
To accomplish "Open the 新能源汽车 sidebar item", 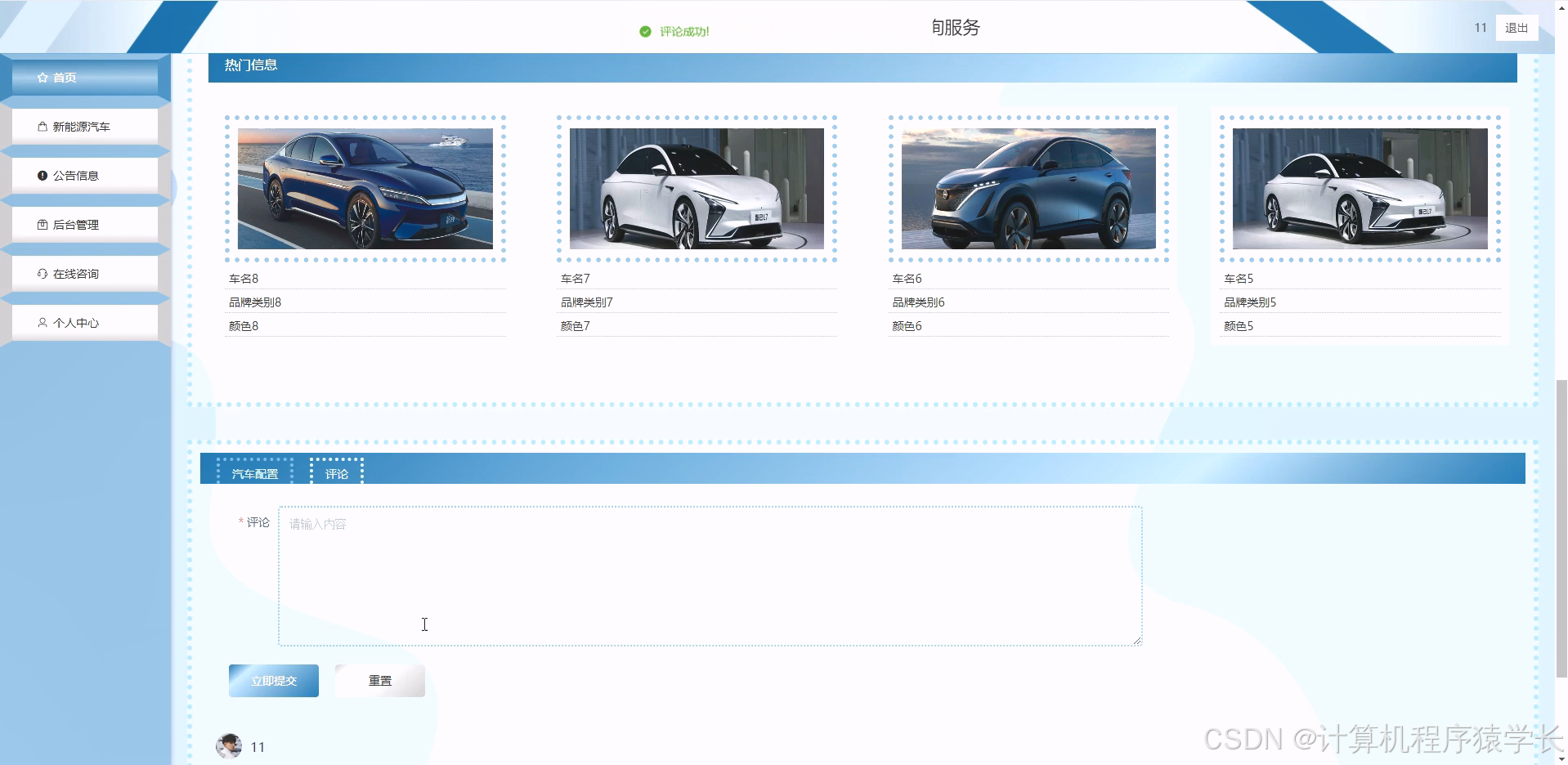I will coord(85,127).
